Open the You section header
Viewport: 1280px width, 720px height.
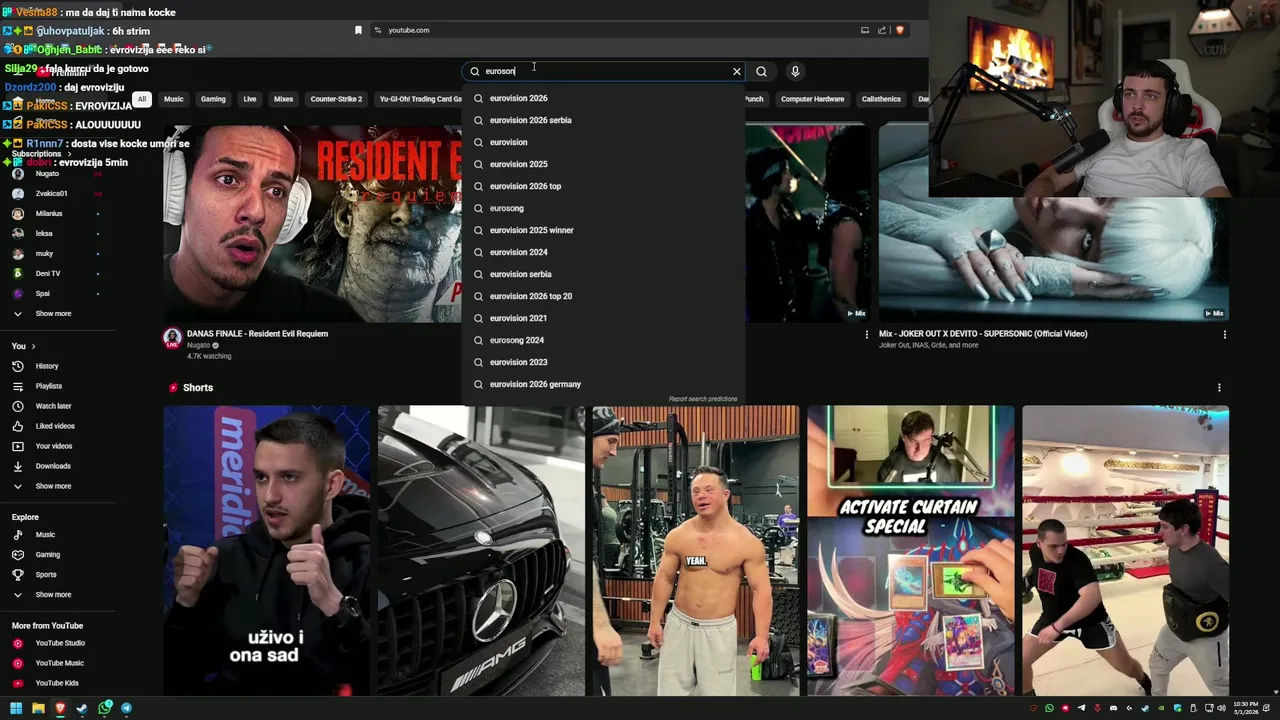[24, 346]
